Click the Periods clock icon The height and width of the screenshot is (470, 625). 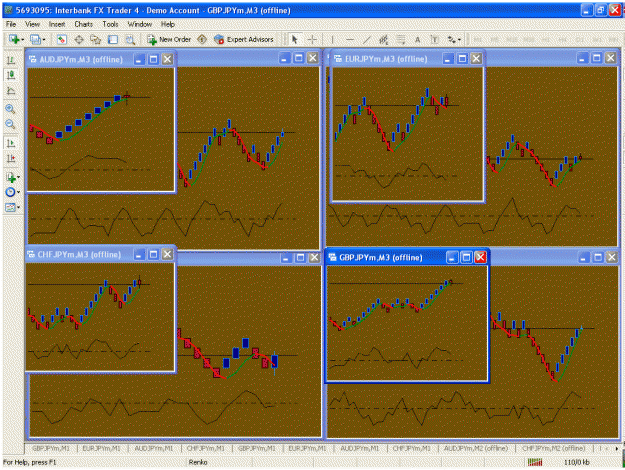pos(10,192)
